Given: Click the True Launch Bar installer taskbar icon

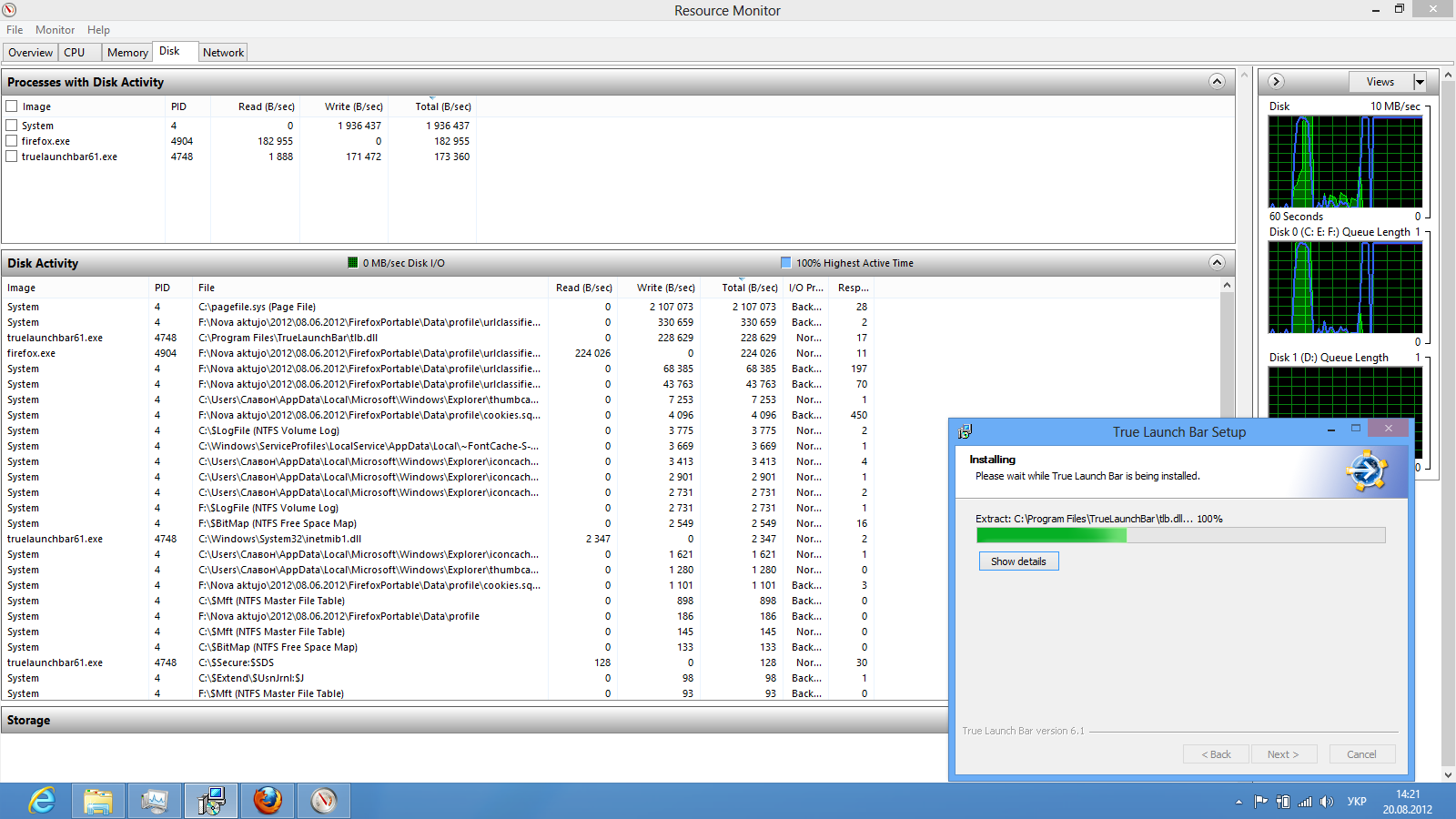Looking at the screenshot, I should pos(211,801).
